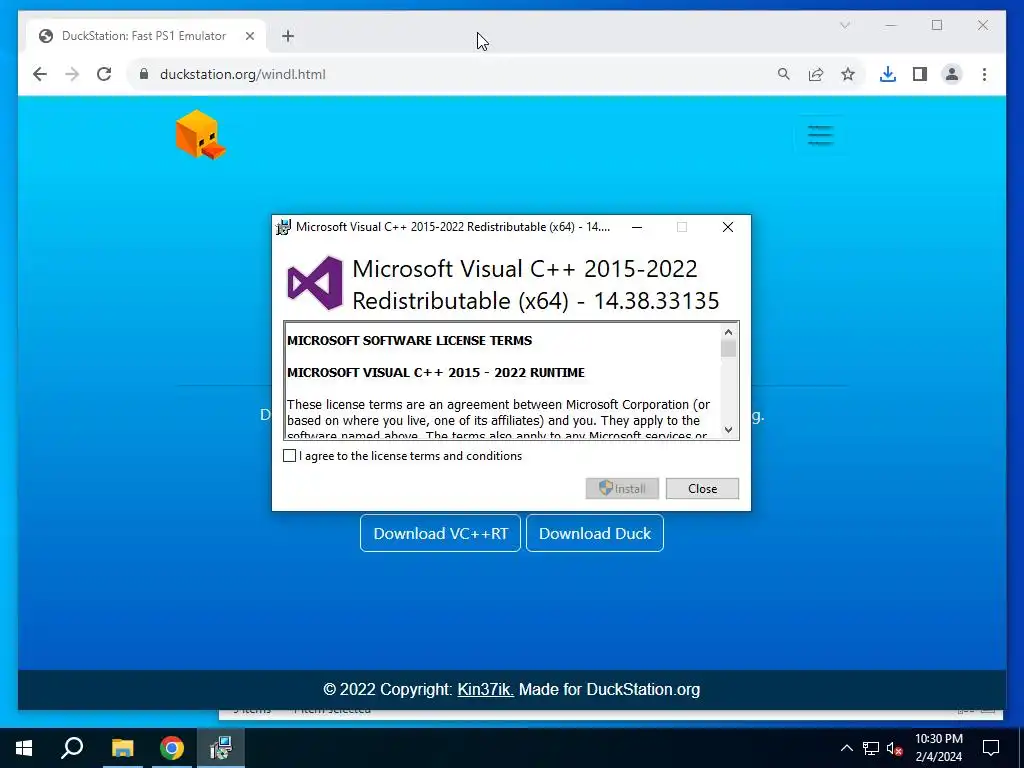Open Chrome zoom magnifier icon

pos(784,74)
